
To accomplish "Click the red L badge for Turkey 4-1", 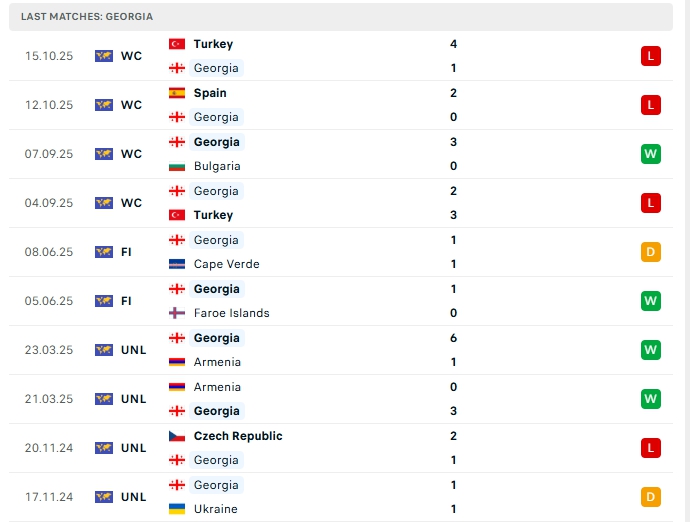I will point(651,56).
